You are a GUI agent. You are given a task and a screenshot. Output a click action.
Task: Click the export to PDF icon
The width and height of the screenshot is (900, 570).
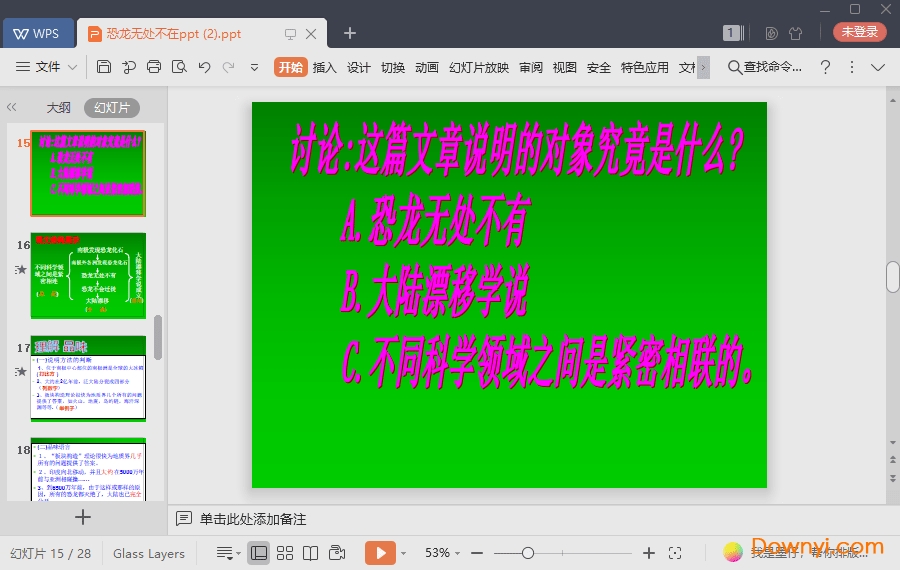pyautogui.click(x=129, y=67)
